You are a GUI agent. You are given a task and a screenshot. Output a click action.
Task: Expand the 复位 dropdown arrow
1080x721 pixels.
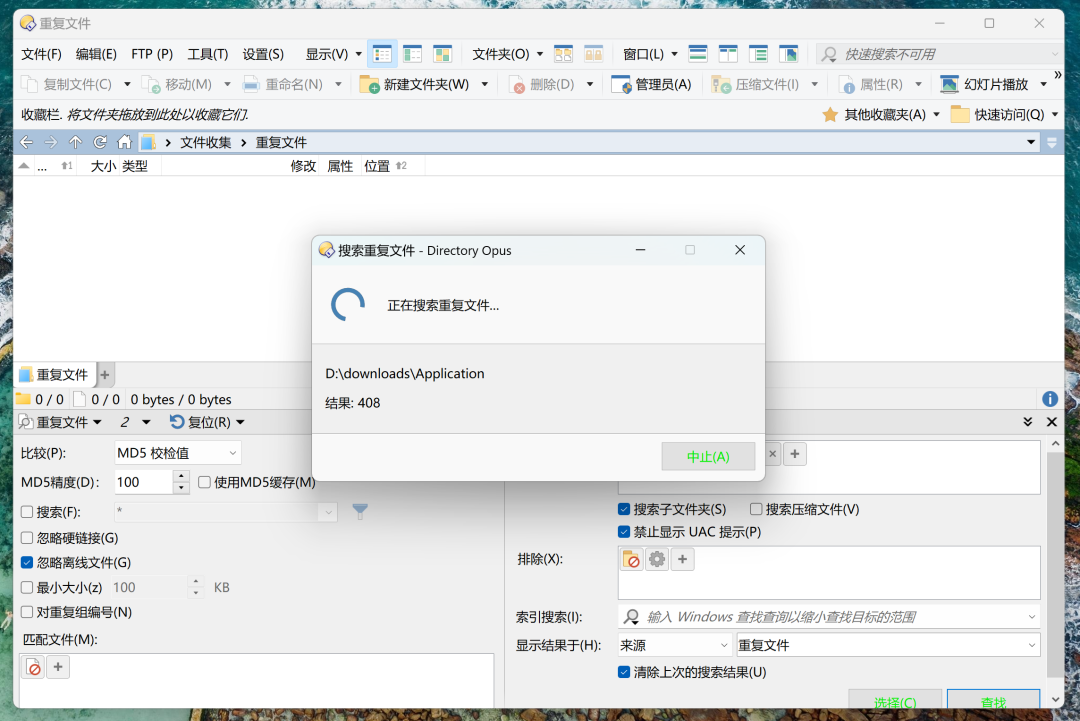point(240,422)
